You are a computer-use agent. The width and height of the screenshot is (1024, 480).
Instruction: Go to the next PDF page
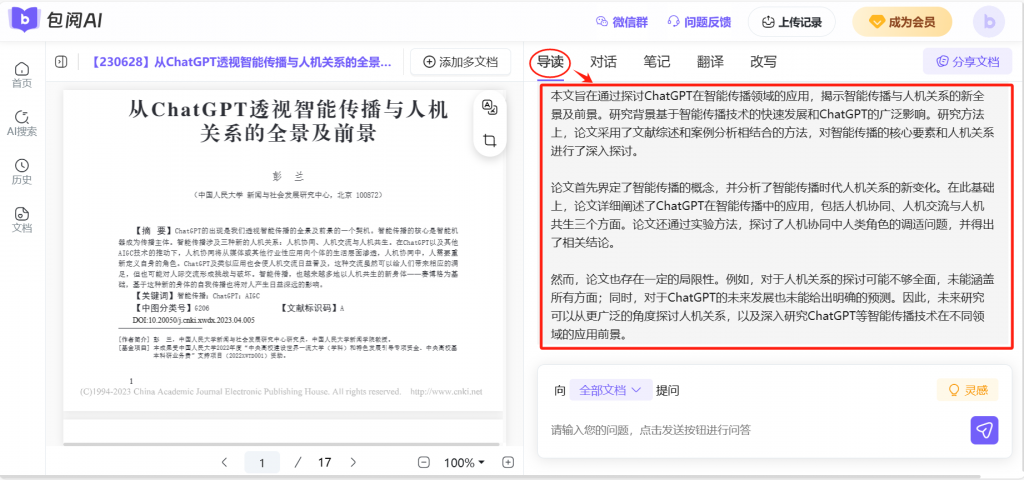pos(353,462)
